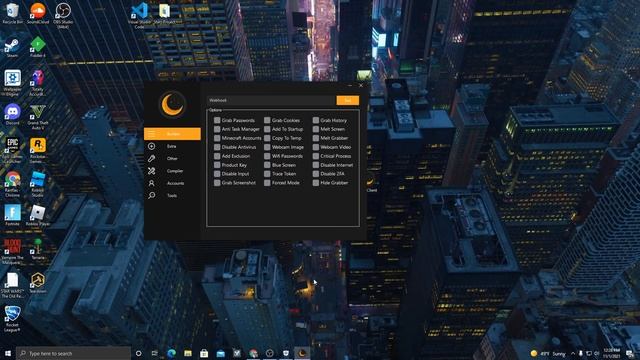
Task: Toggle the Add To Startup checkbox
Action: (x=267, y=129)
